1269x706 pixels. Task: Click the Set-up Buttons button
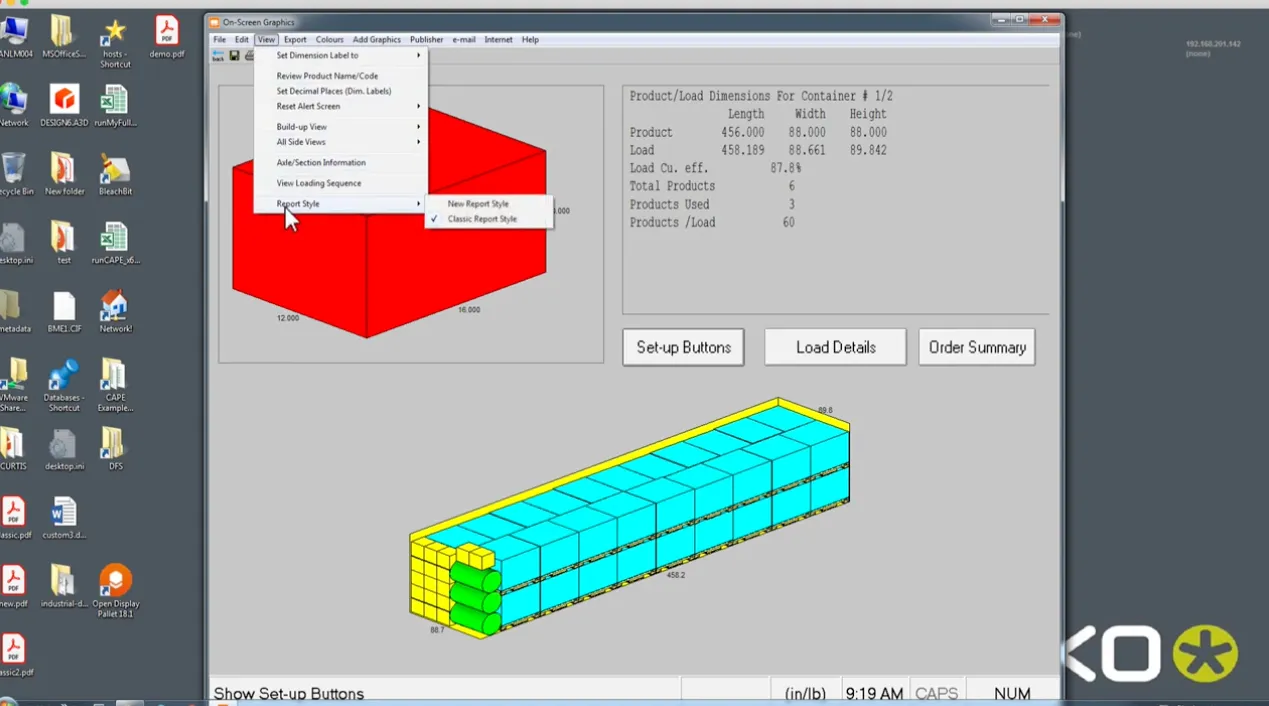[683, 347]
